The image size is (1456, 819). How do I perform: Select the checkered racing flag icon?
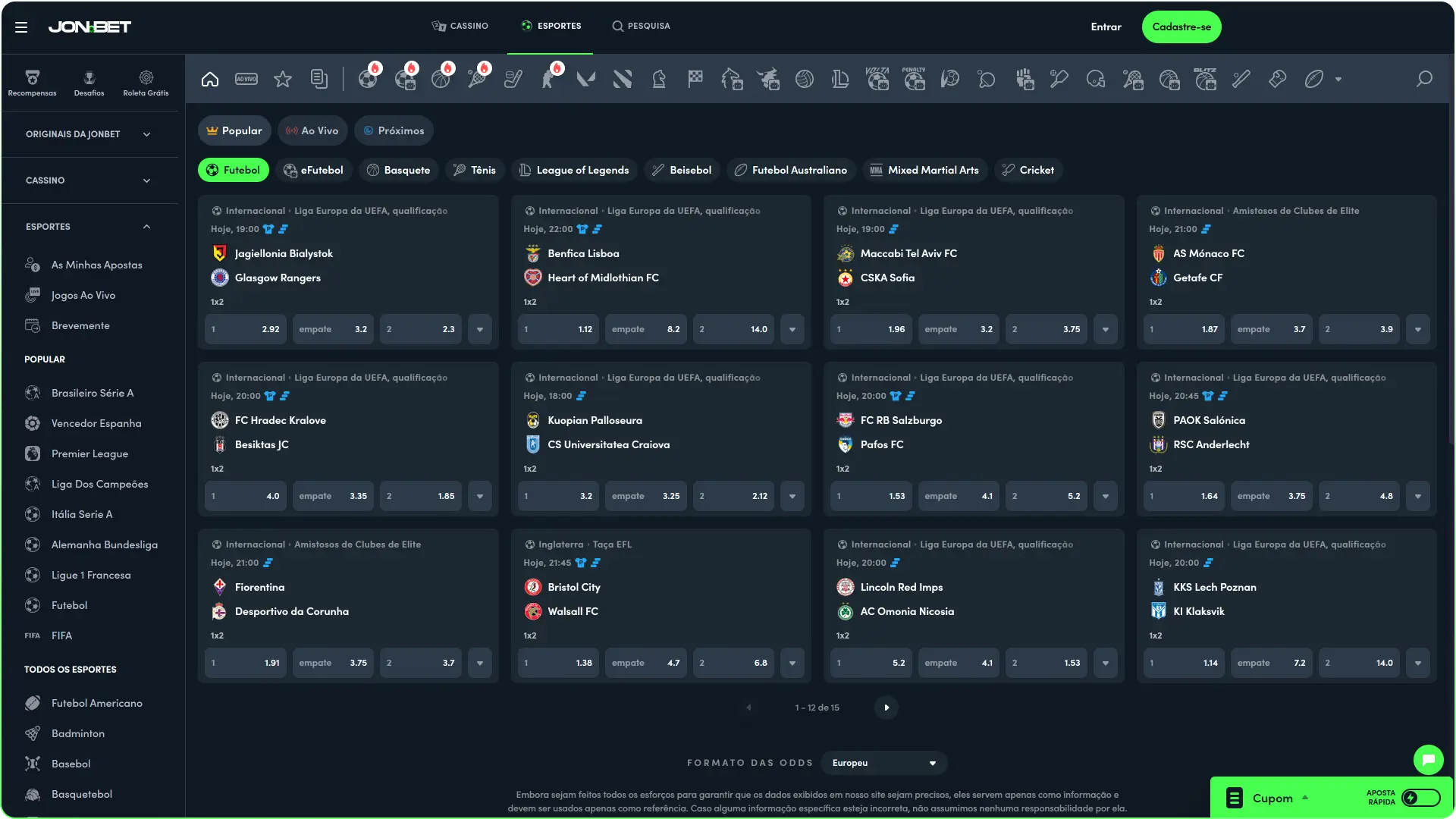point(695,79)
